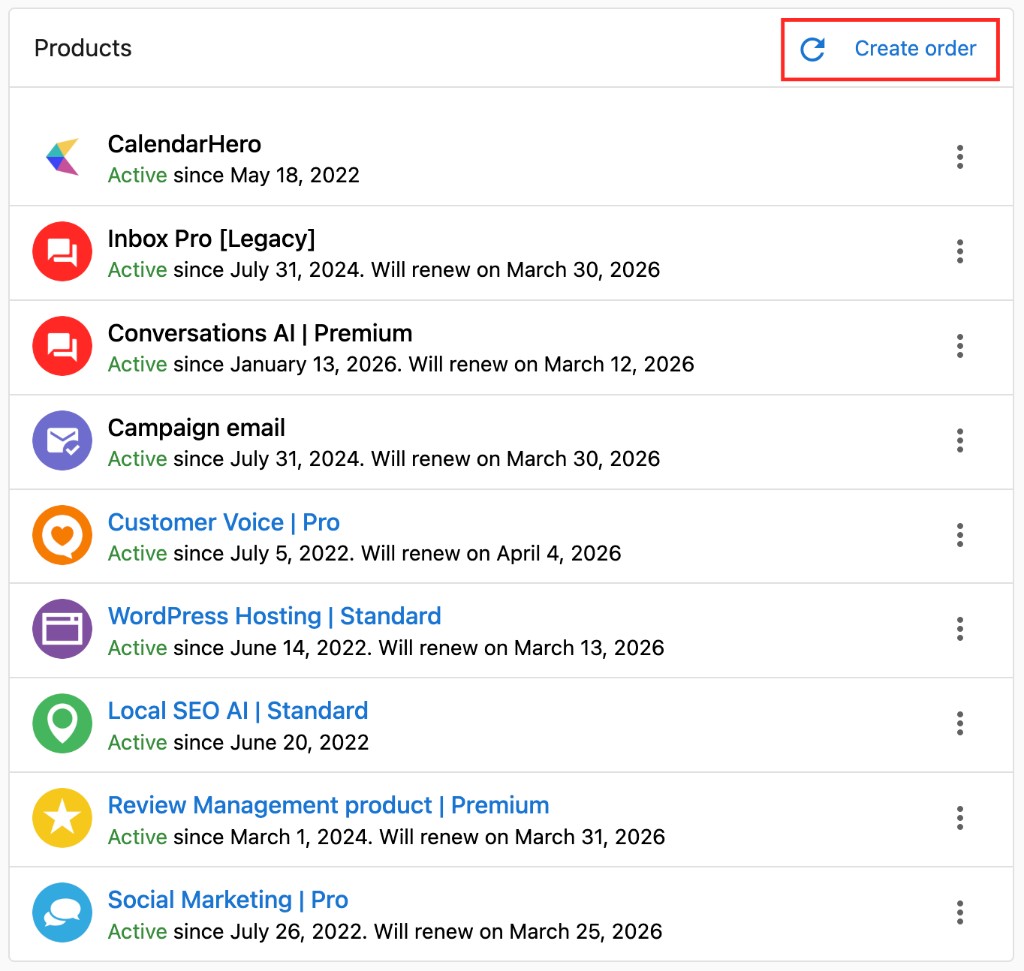Open the three-dot menu for CalendarHero
Screen dimensions: 1024x971
click(x=959, y=157)
